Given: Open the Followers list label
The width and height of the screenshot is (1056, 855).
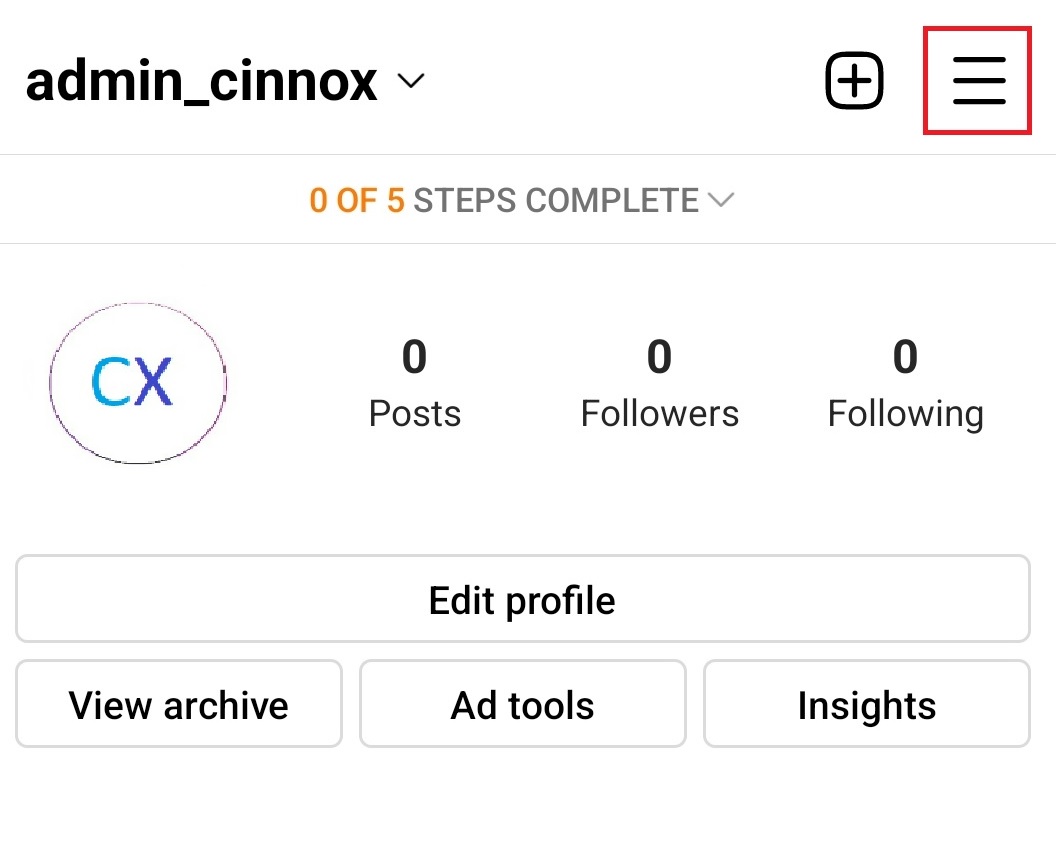Looking at the screenshot, I should pyautogui.click(x=660, y=413).
